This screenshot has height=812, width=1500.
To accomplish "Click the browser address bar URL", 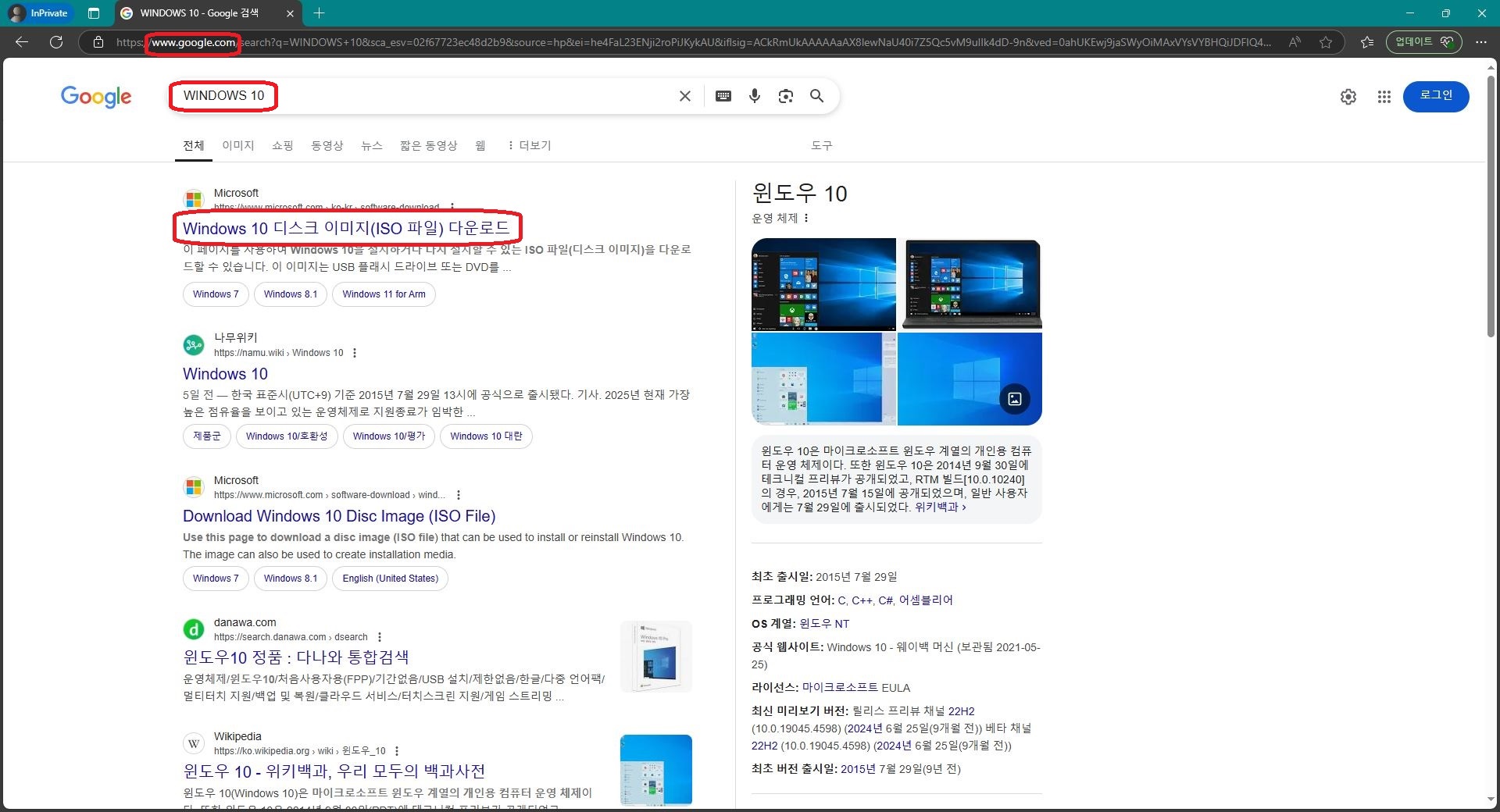I will coord(694,42).
